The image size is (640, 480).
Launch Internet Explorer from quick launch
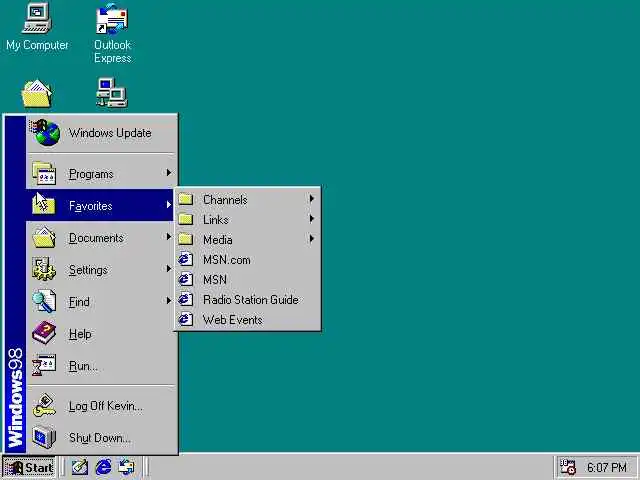(x=104, y=467)
